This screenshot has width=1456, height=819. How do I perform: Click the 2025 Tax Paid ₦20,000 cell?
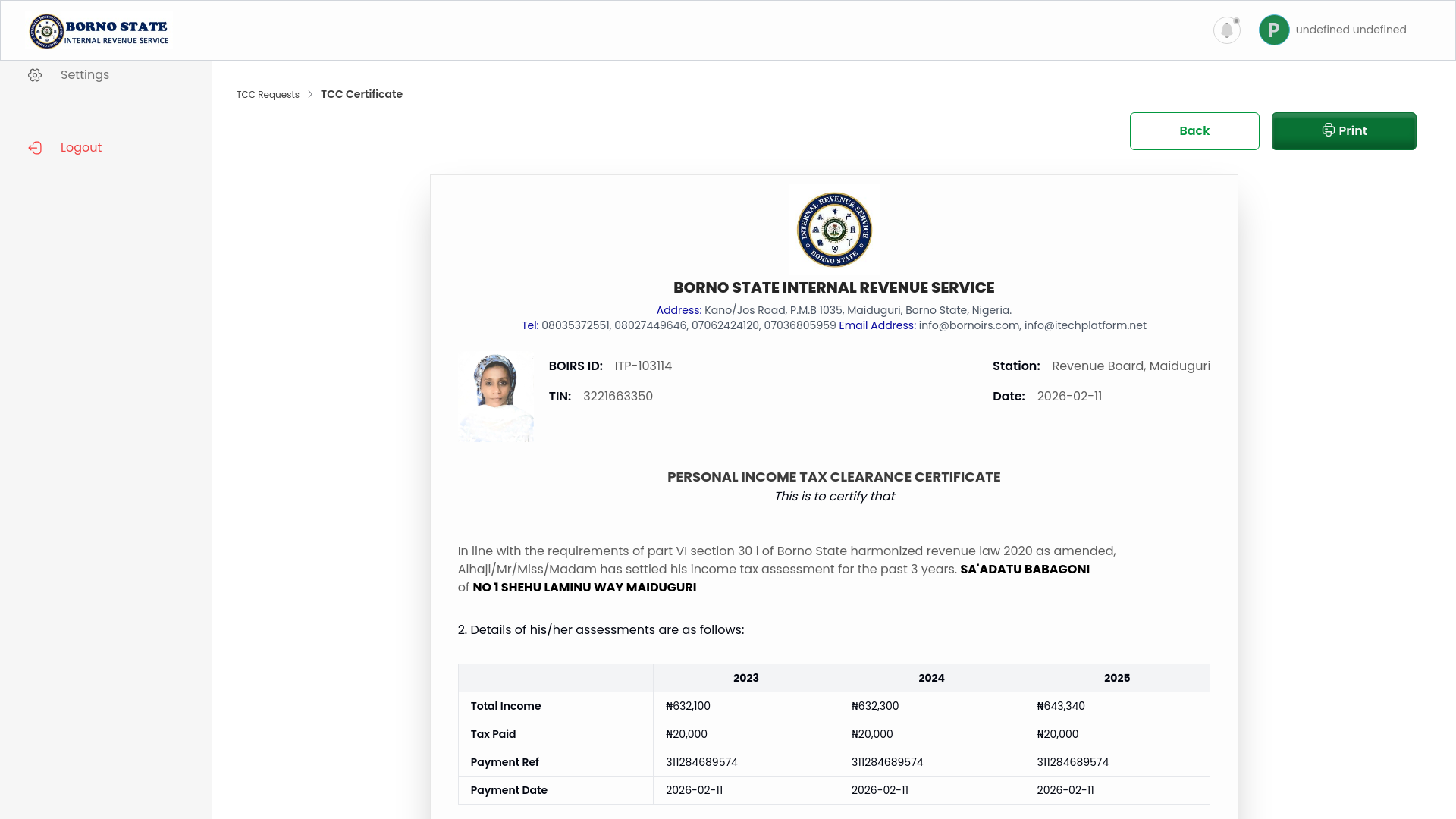coord(1117,734)
